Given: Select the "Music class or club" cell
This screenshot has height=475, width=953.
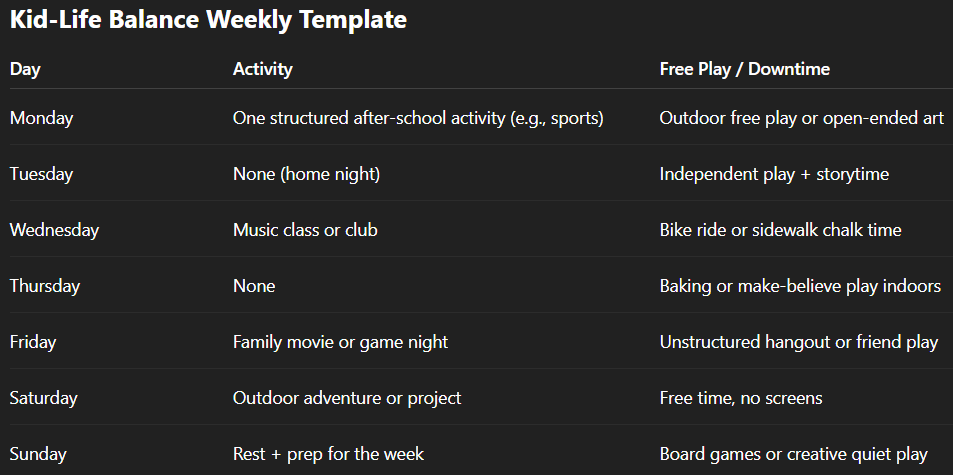Looking at the screenshot, I should 305,230.
